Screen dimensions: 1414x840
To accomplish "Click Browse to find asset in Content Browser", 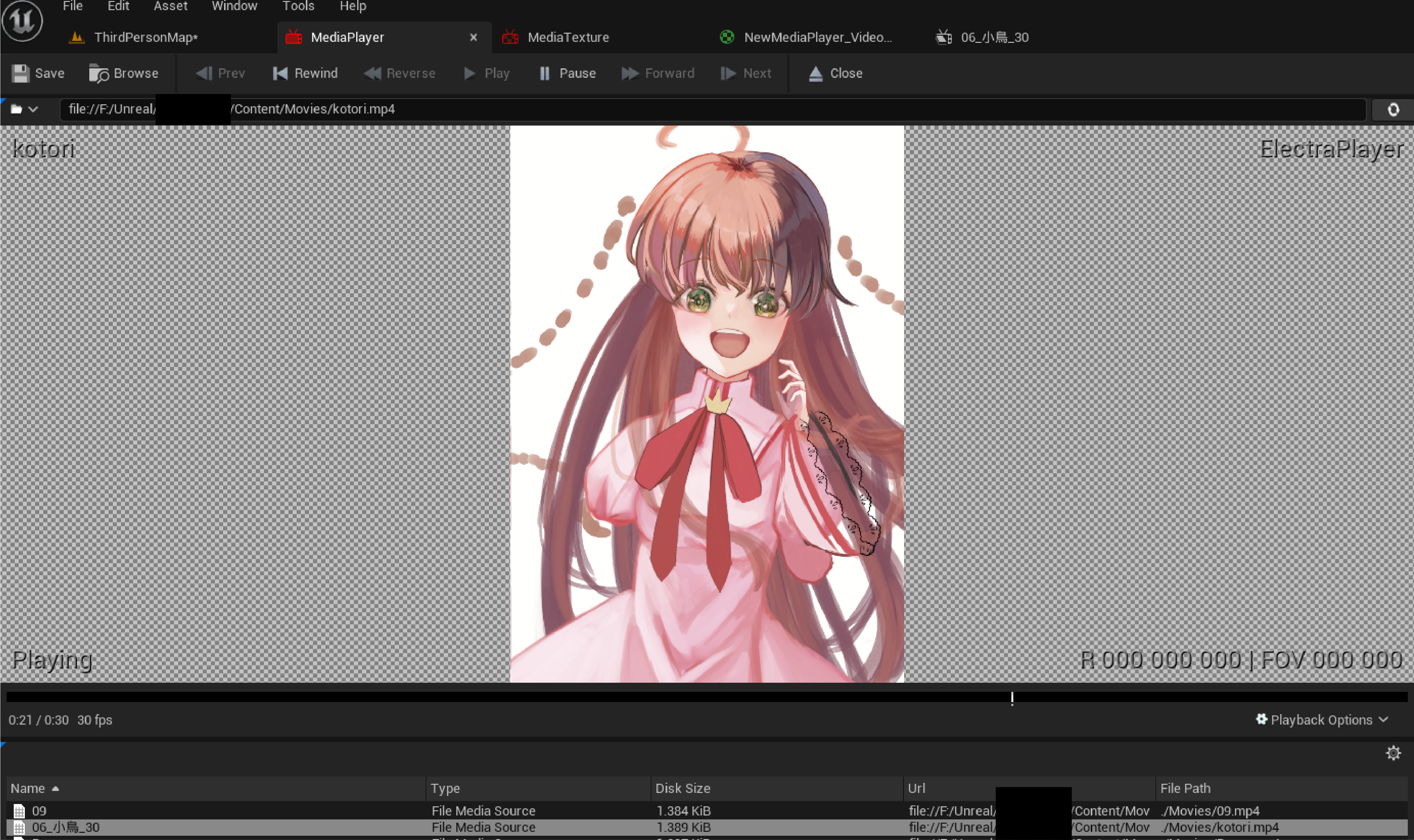I will [123, 74].
